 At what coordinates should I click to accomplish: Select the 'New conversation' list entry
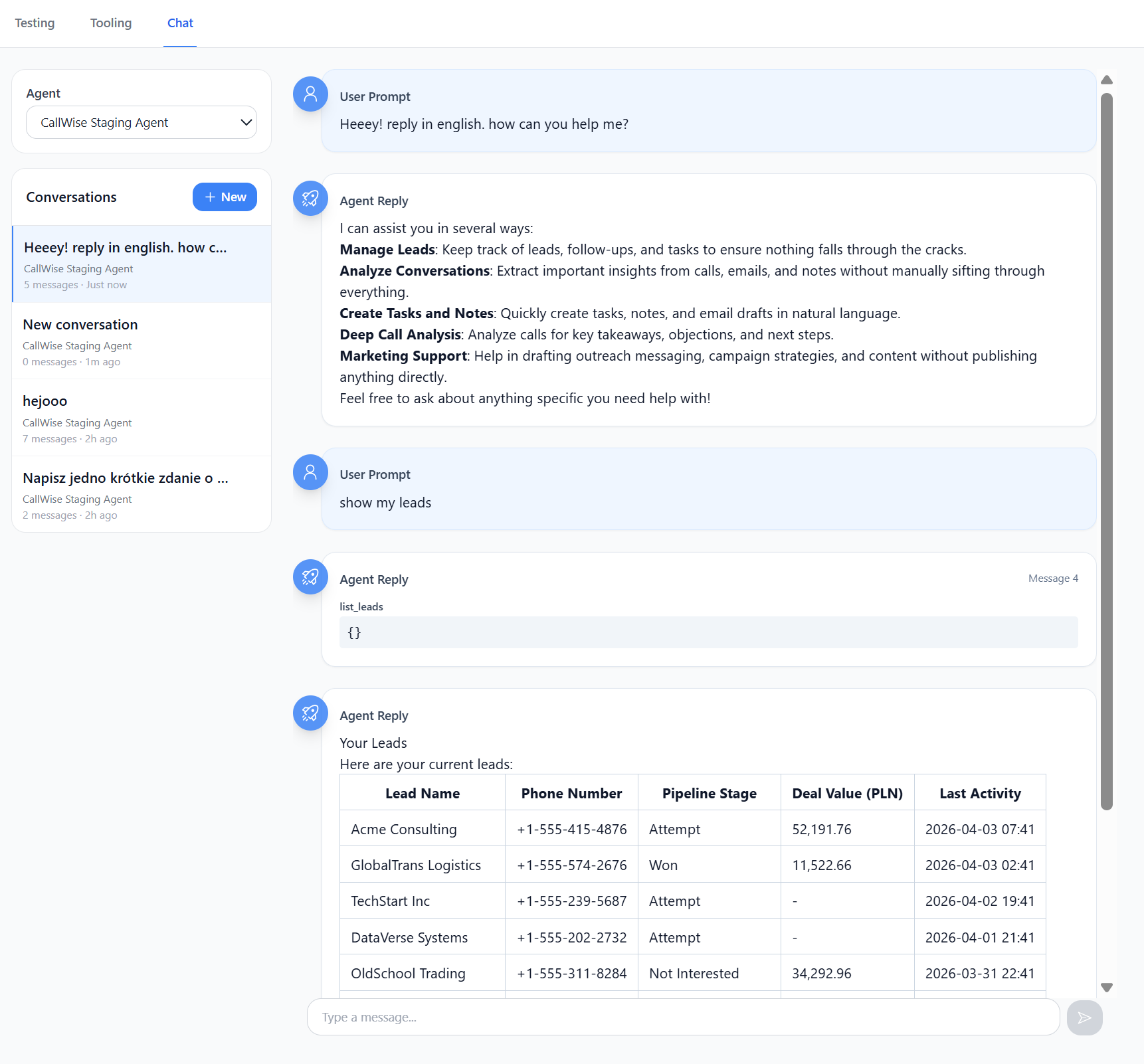tap(141, 341)
